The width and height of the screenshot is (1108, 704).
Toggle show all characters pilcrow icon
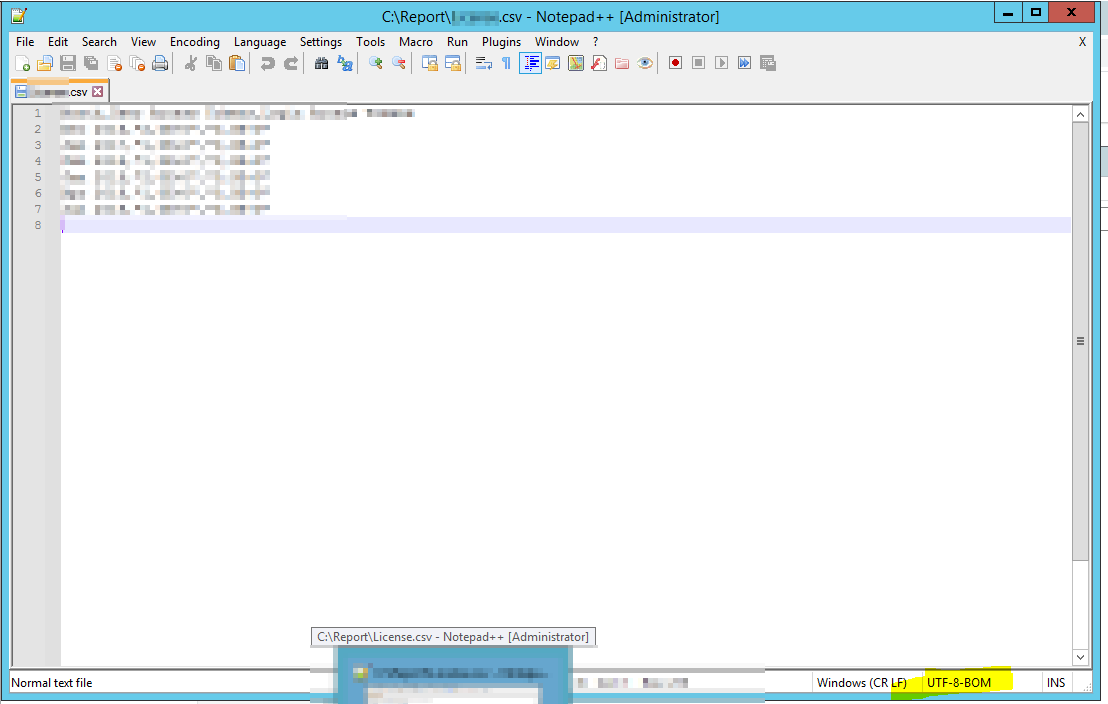[x=506, y=64]
